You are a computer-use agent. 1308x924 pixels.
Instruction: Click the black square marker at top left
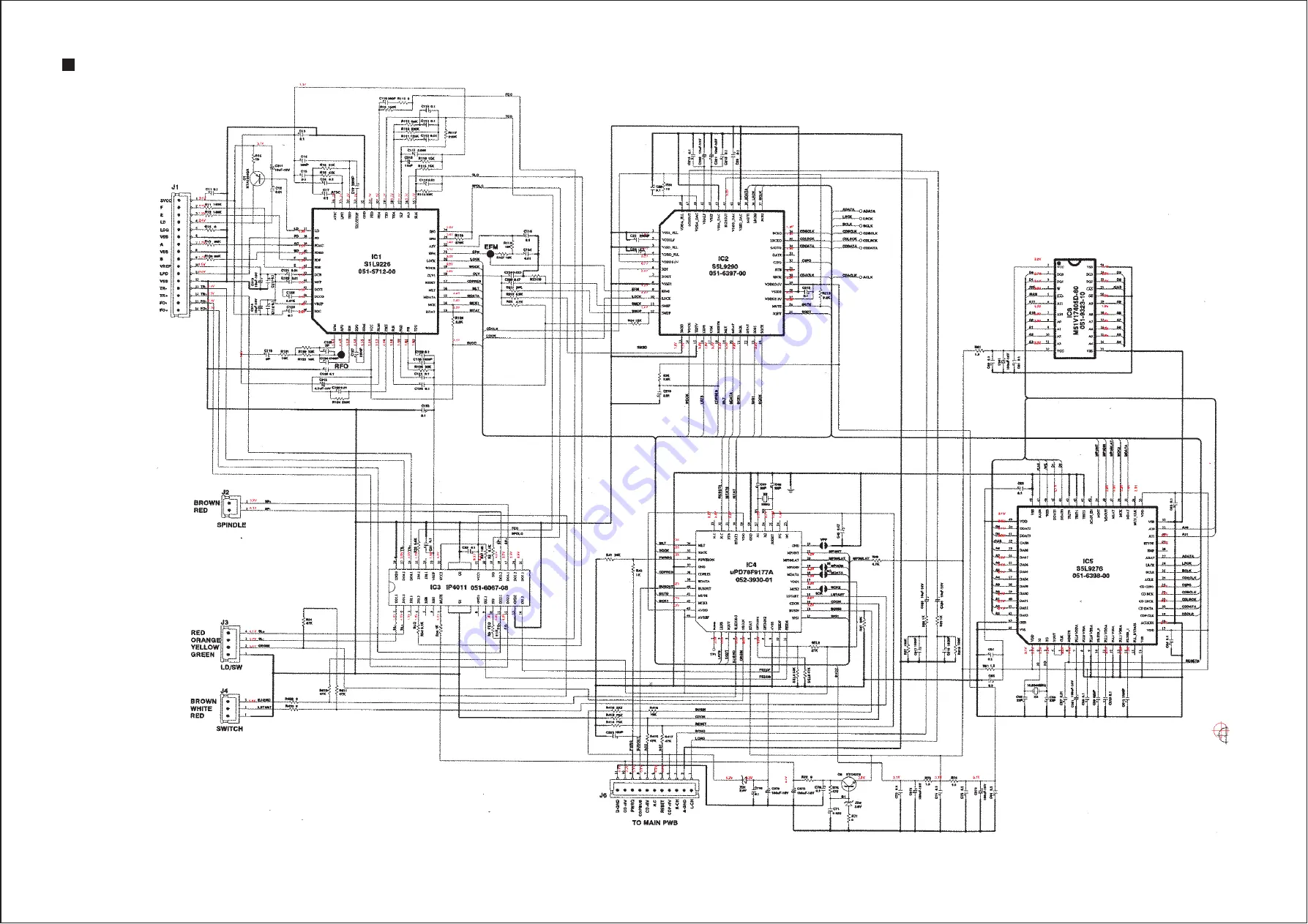point(68,65)
